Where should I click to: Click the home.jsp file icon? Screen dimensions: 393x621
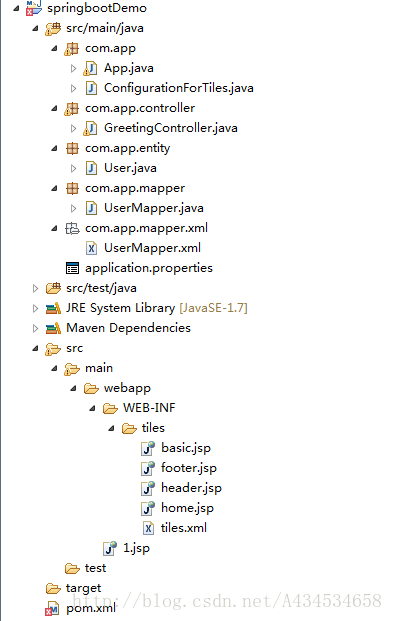148,508
